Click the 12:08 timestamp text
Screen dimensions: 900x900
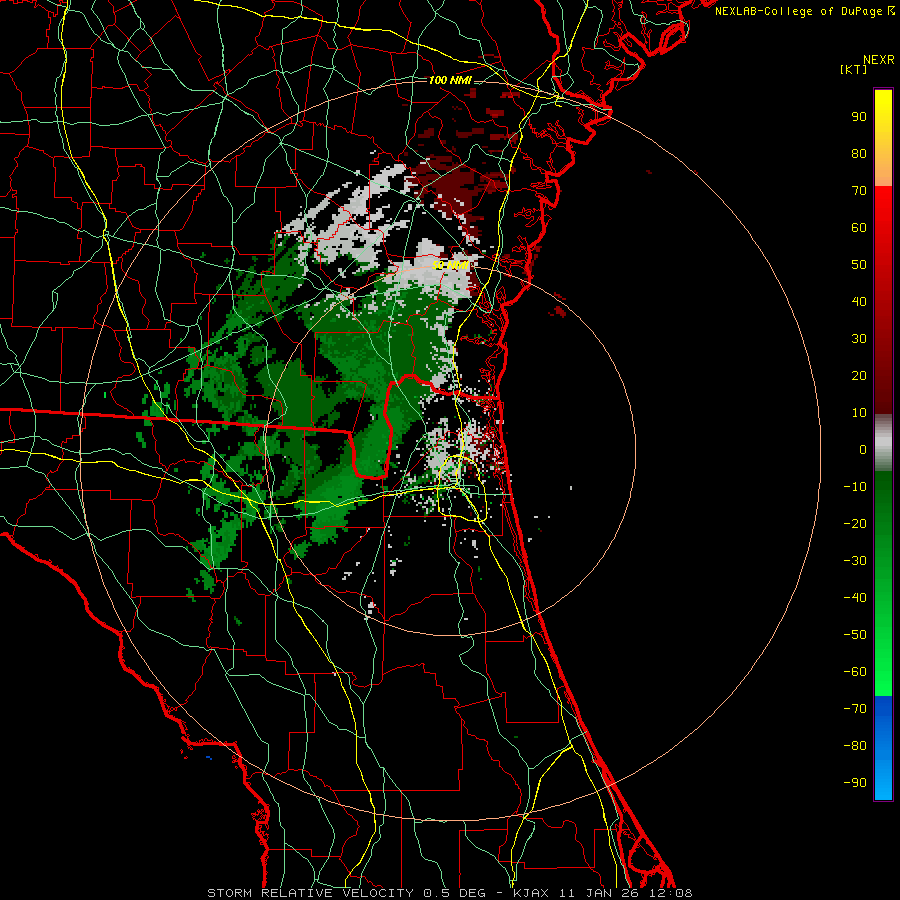670,893
